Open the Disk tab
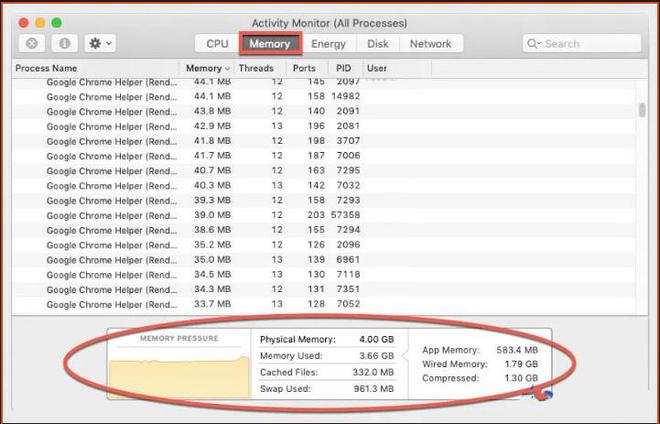This screenshot has width=660, height=424. click(x=378, y=44)
